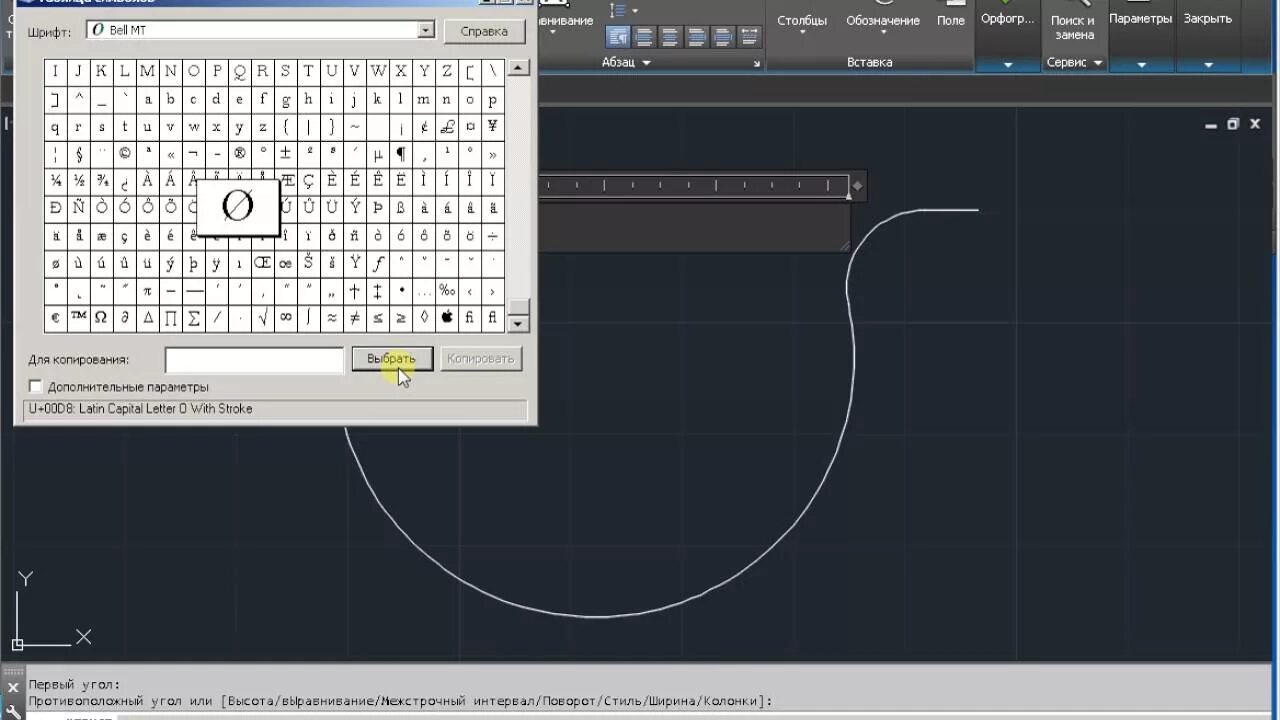Expand the Сервис panel dropdown

point(1074,62)
